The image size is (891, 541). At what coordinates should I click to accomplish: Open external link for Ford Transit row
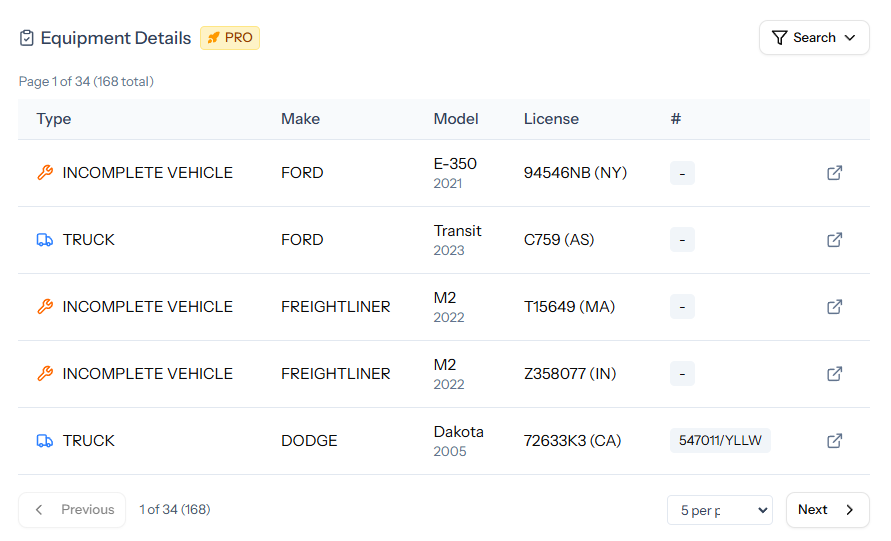pyautogui.click(x=834, y=240)
